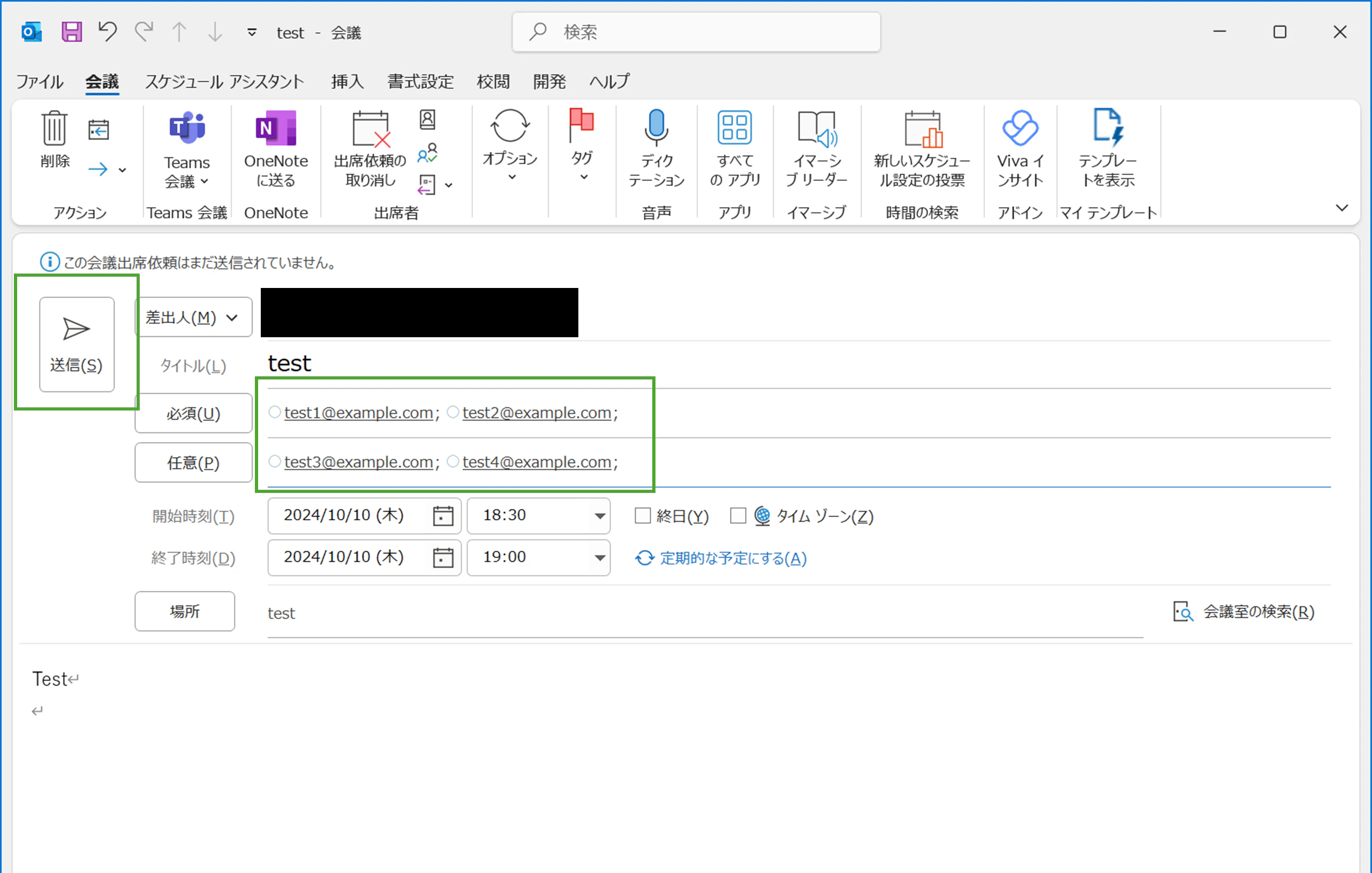
Task: Show My Templates
Action: (x=1107, y=149)
